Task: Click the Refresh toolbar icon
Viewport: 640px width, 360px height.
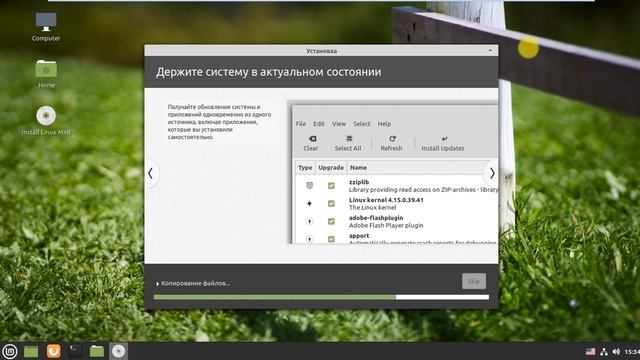Action: pyautogui.click(x=391, y=143)
